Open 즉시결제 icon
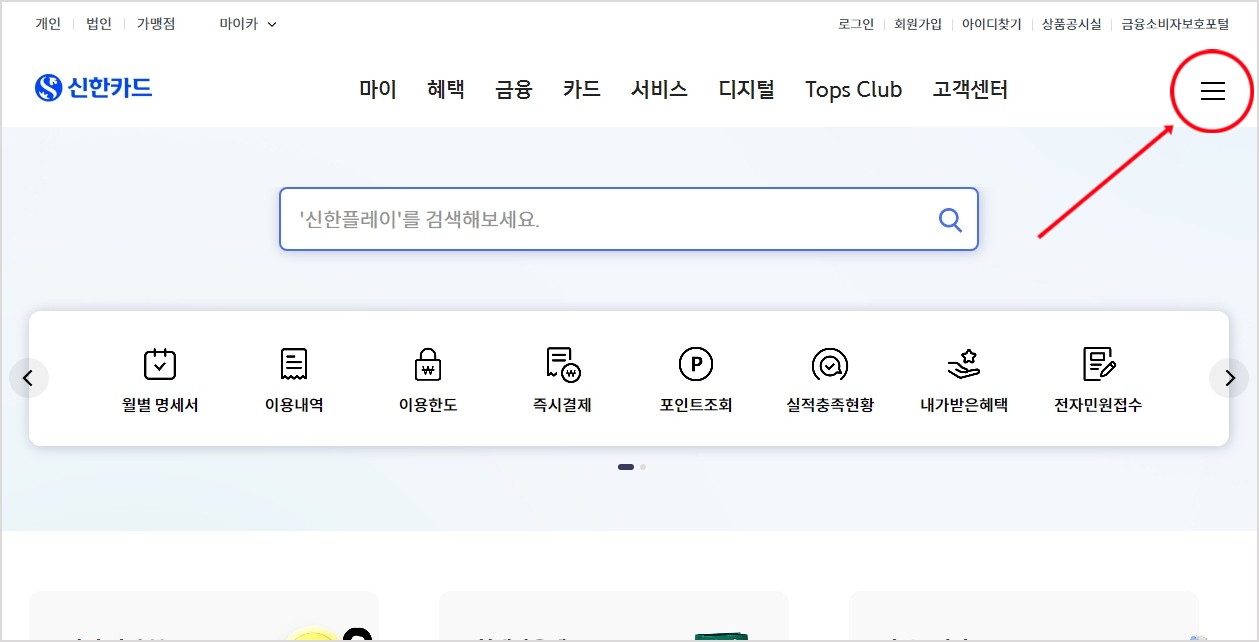Screen dimensions: 1259x642 click(x=562, y=364)
